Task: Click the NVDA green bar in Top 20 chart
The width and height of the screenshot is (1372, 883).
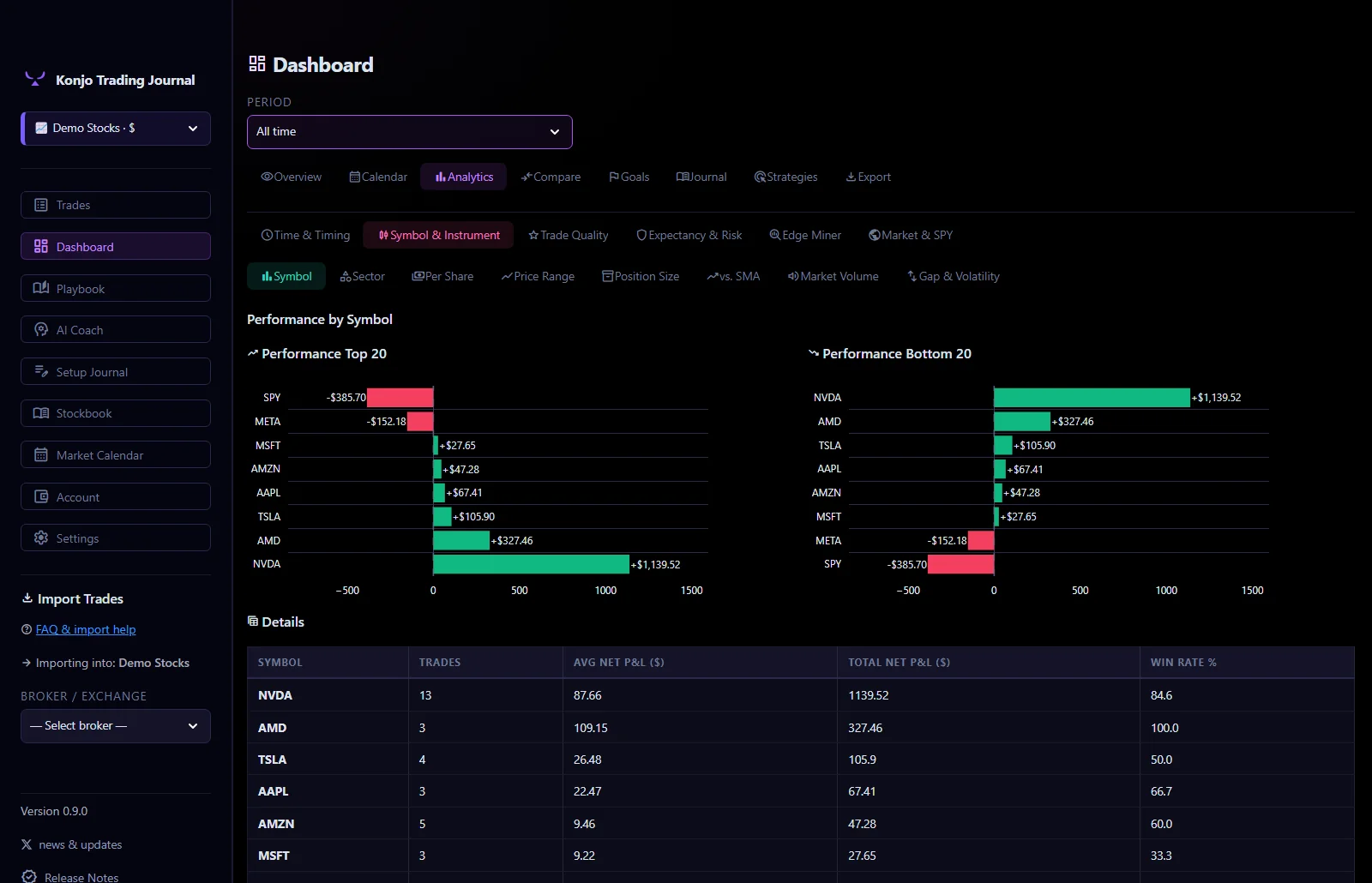Action: point(531,564)
